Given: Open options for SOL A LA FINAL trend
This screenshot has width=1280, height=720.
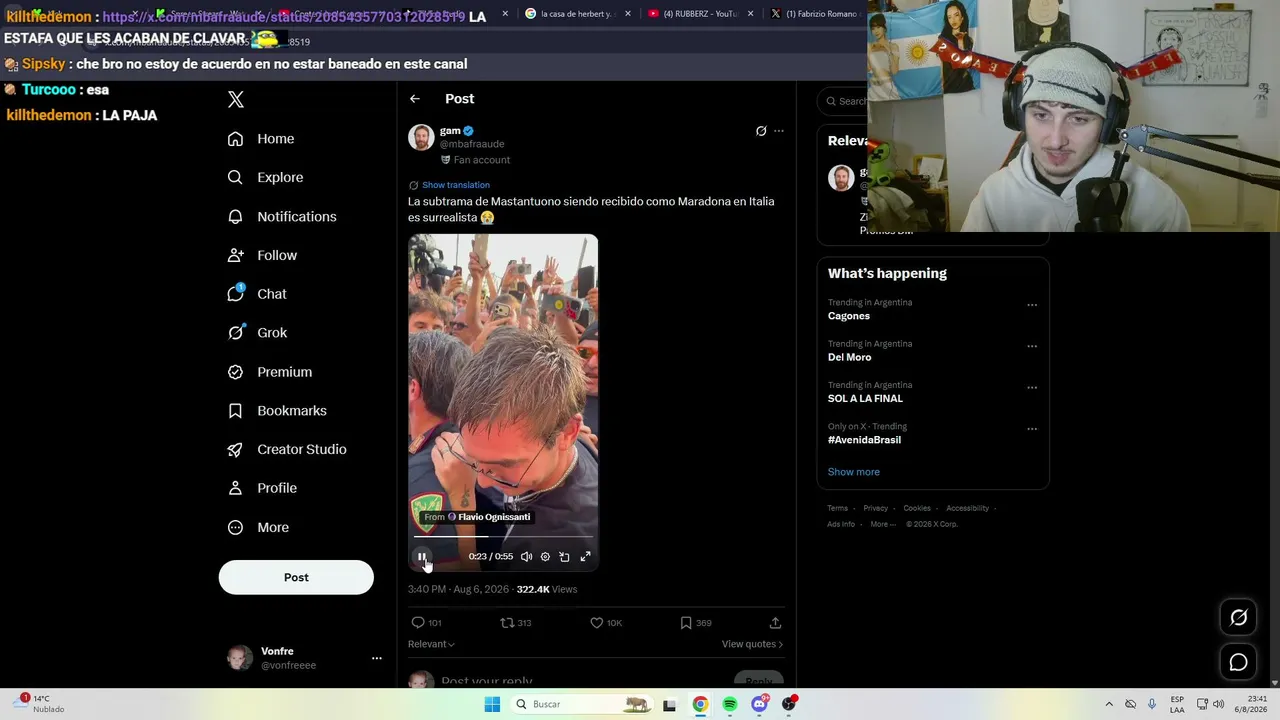Looking at the screenshot, I should click(x=1032, y=387).
